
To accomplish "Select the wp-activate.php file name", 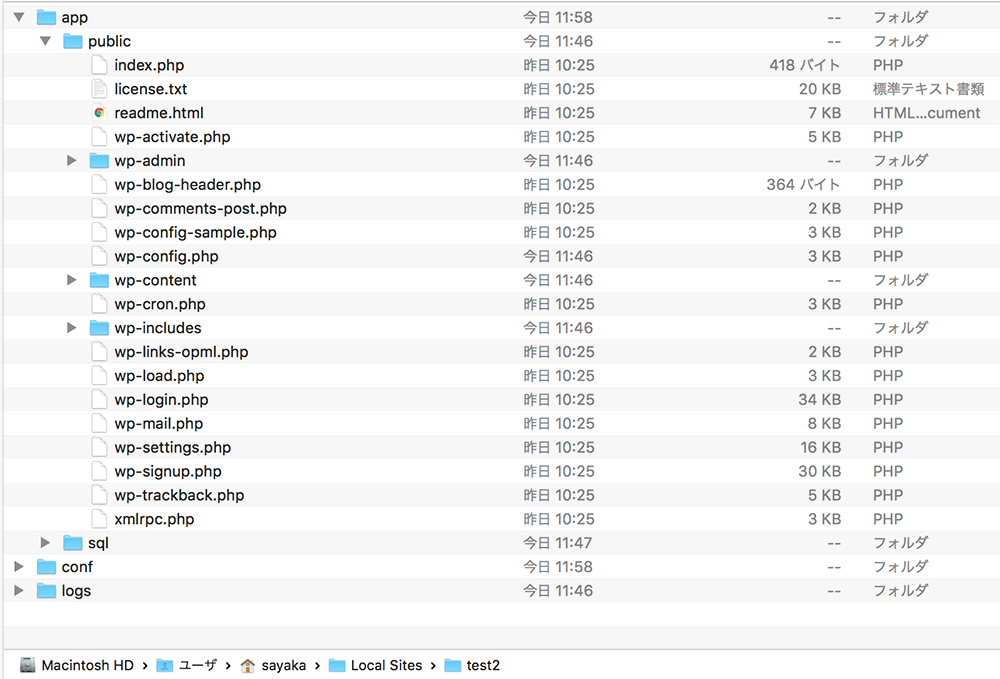I will (172, 136).
